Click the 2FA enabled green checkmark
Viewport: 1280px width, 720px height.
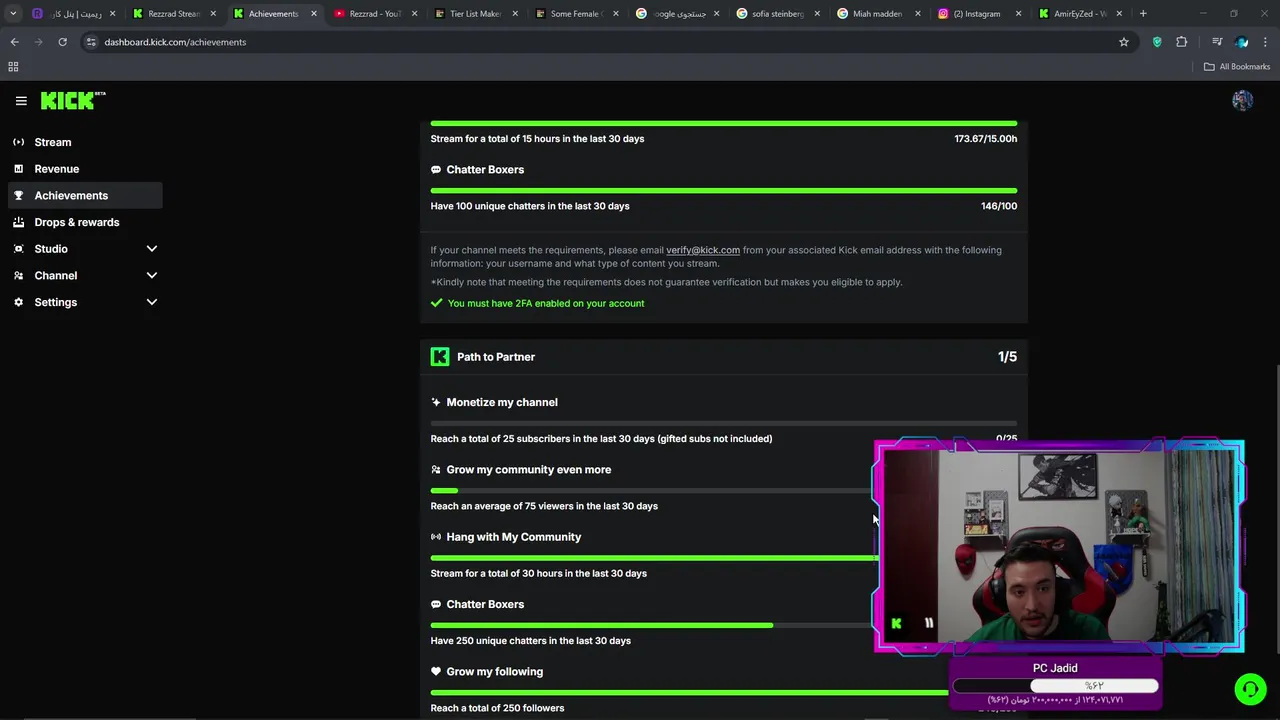pyautogui.click(x=436, y=303)
